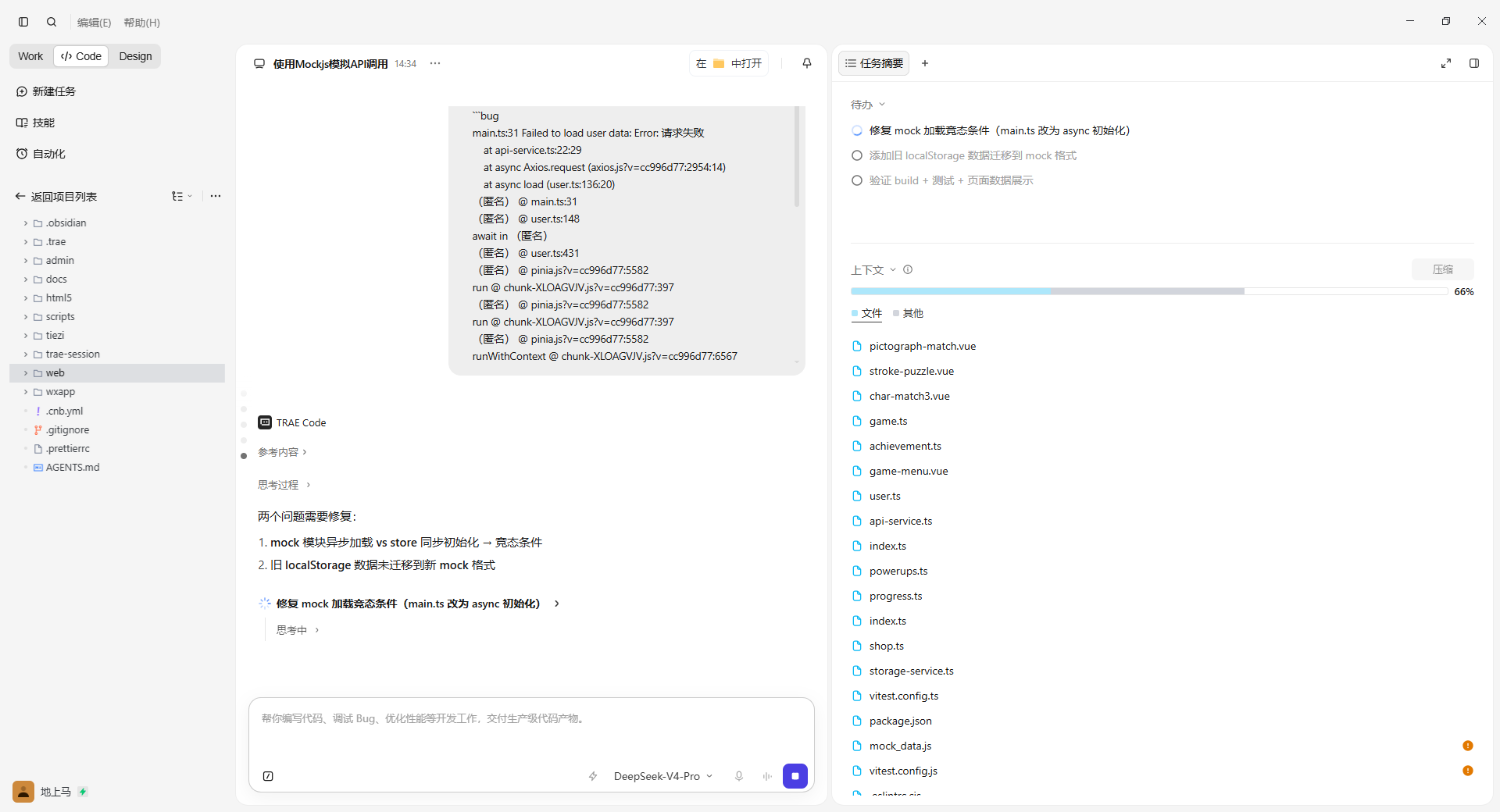Toggle the left sidebar panel icon
This screenshot has width=1500, height=812.
(23, 22)
